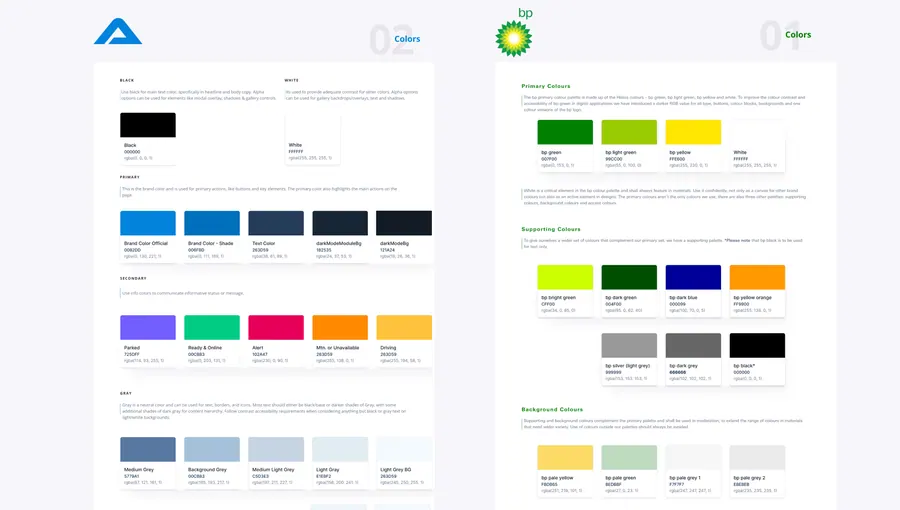Click the blue 'Colors' title on left page
This screenshot has height=510, width=900.
pyautogui.click(x=407, y=39)
